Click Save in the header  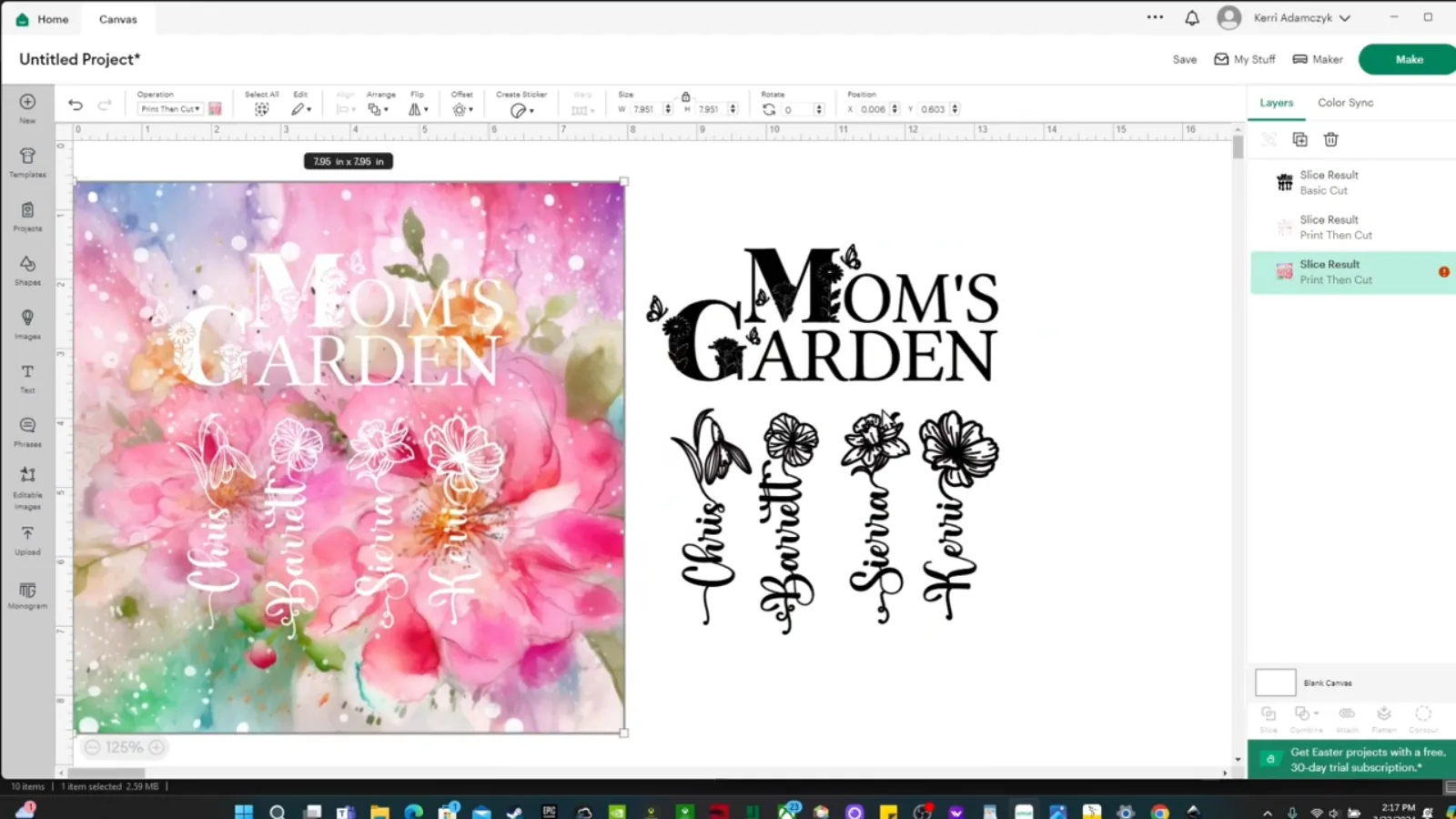pos(1184,59)
